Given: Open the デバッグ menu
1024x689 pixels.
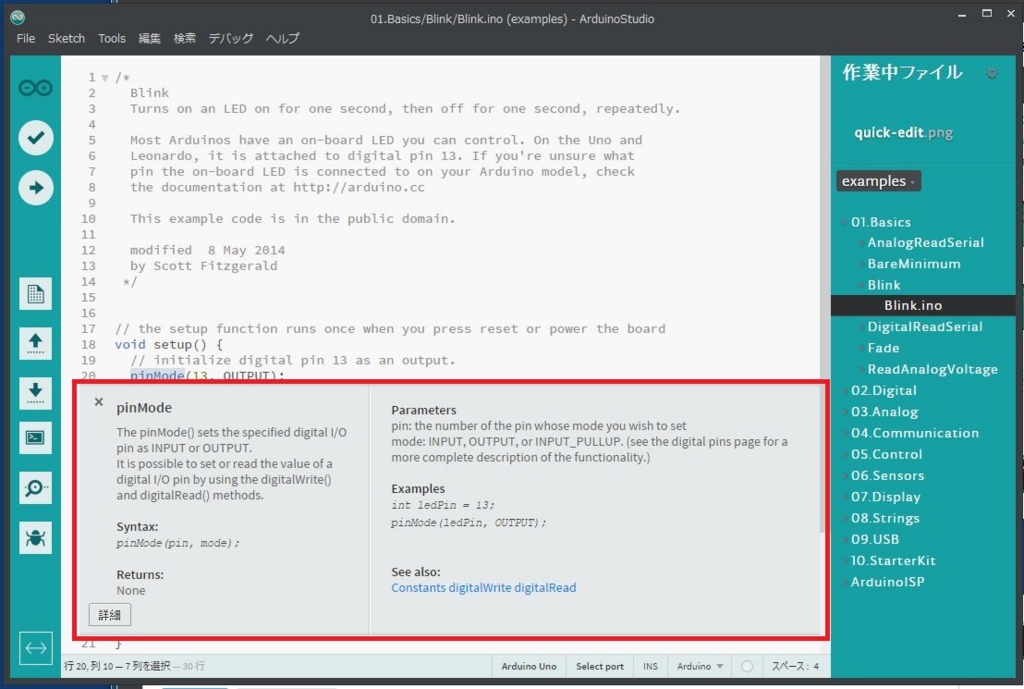Looking at the screenshot, I should point(231,39).
